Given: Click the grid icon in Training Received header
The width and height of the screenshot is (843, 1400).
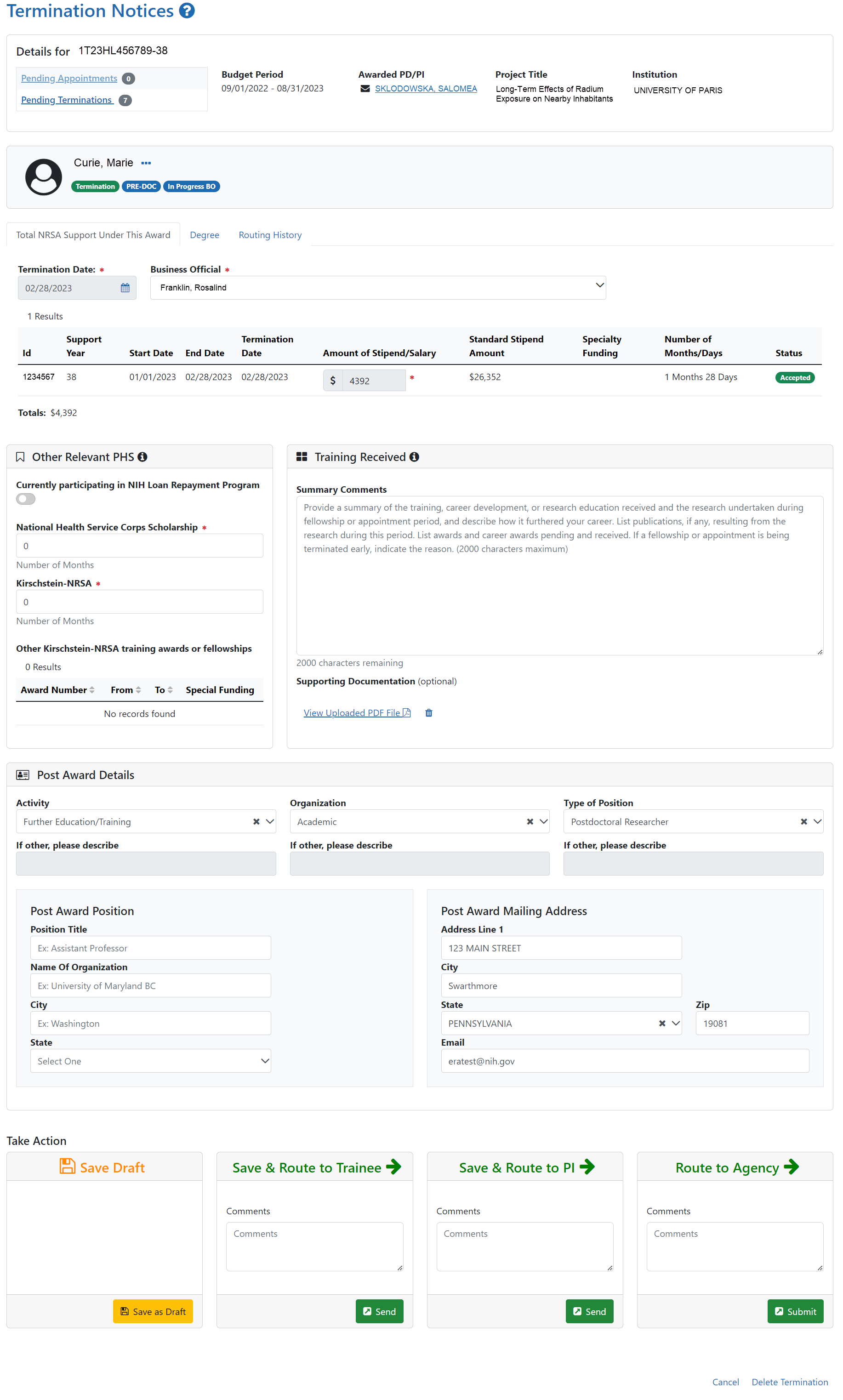Looking at the screenshot, I should (x=302, y=457).
